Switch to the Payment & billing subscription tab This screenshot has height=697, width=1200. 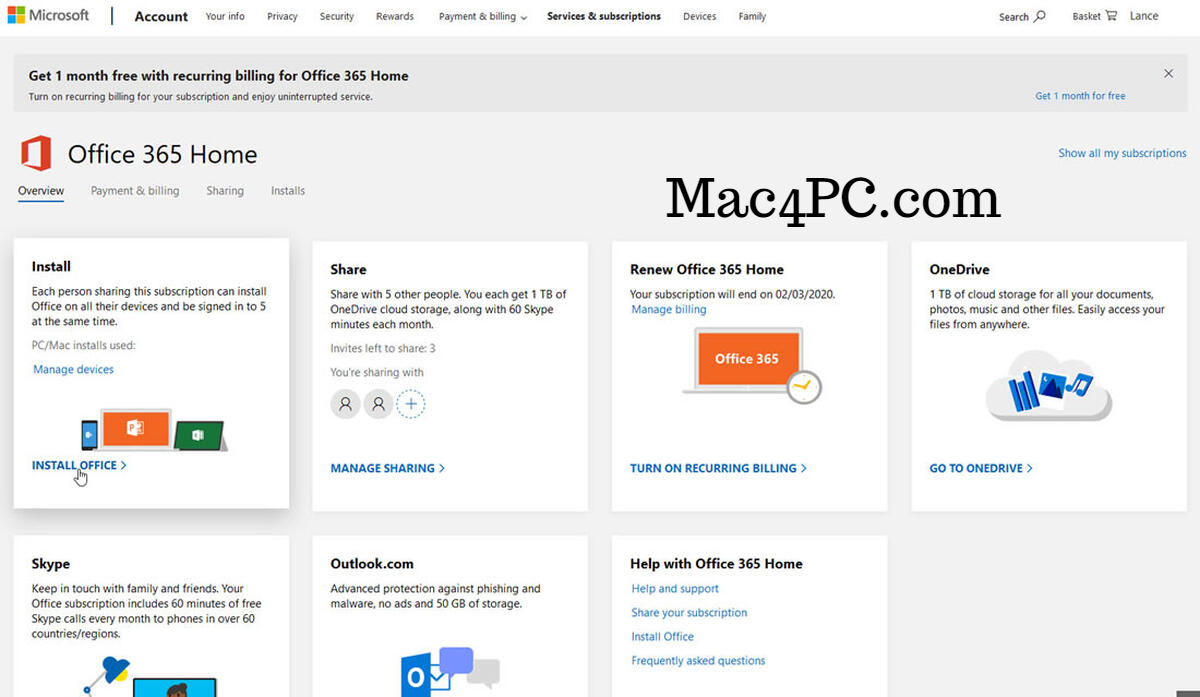tap(135, 191)
